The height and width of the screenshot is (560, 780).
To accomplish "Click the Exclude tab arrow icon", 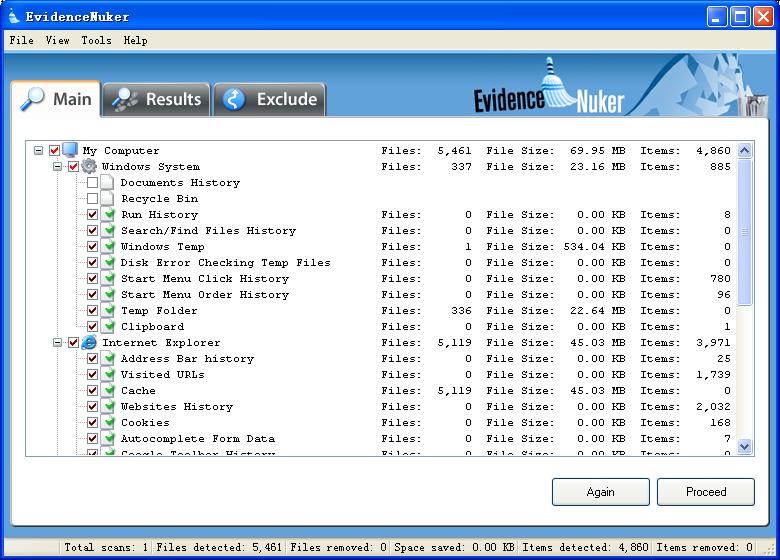I will click(x=235, y=100).
